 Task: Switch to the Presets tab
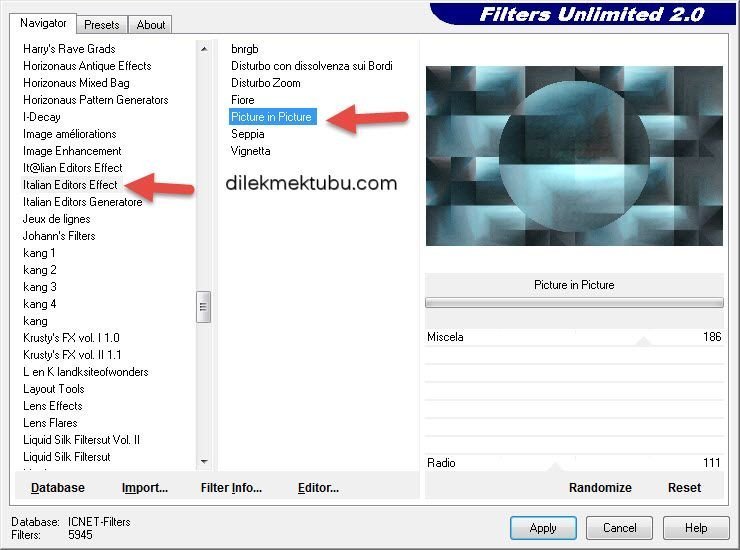click(x=102, y=24)
